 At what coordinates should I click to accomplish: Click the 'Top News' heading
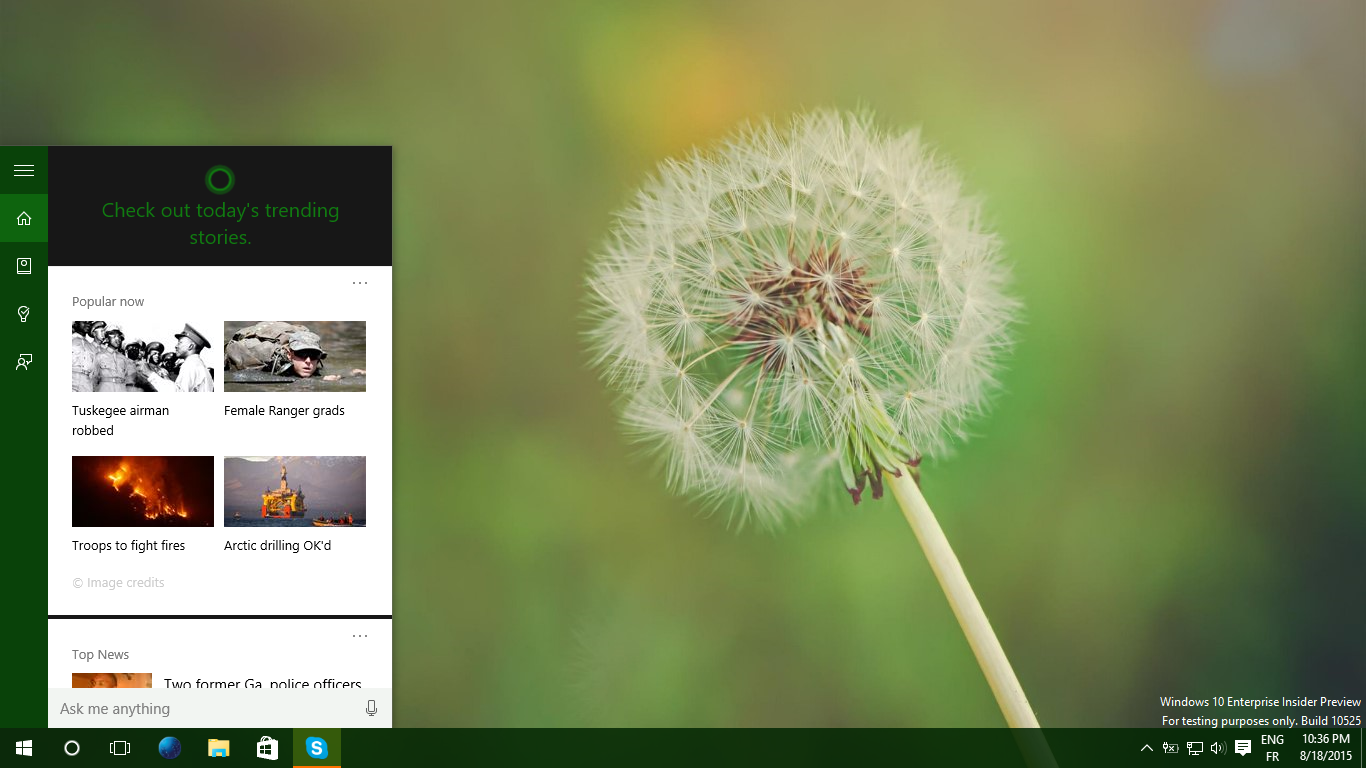coord(100,655)
